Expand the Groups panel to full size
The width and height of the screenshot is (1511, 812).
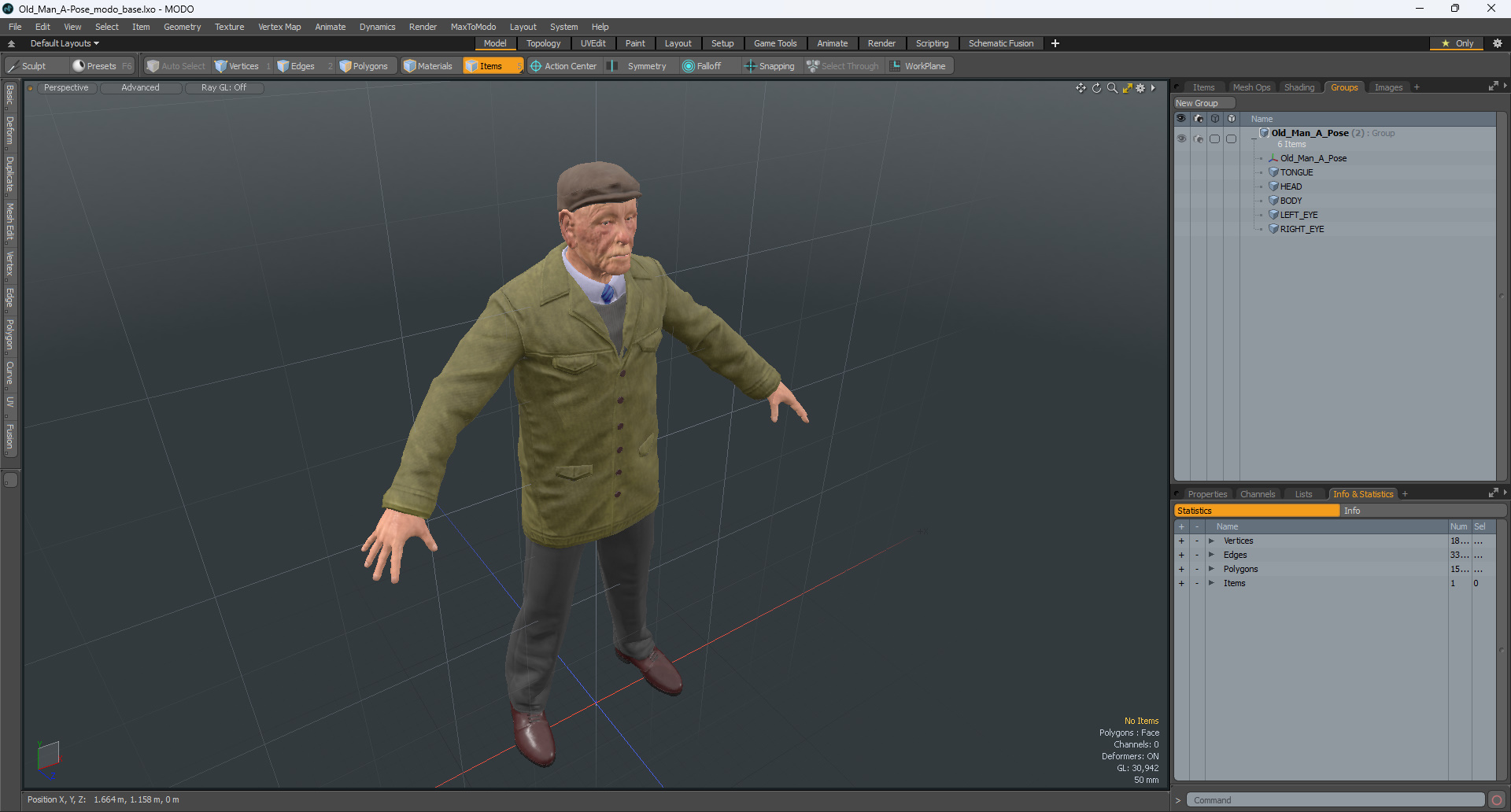pyautogui.click(x=1494, y=87)
